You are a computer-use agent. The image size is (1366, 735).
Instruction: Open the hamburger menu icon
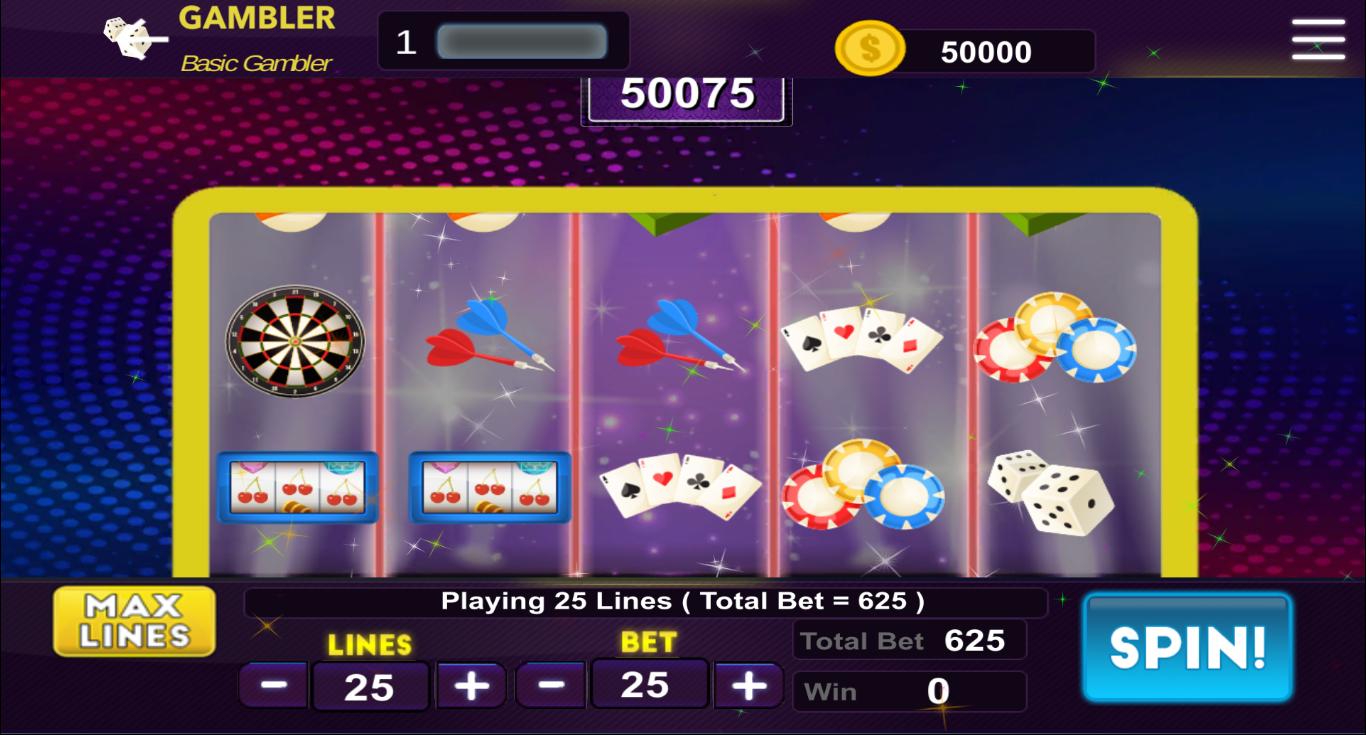tap(1318, 40)
